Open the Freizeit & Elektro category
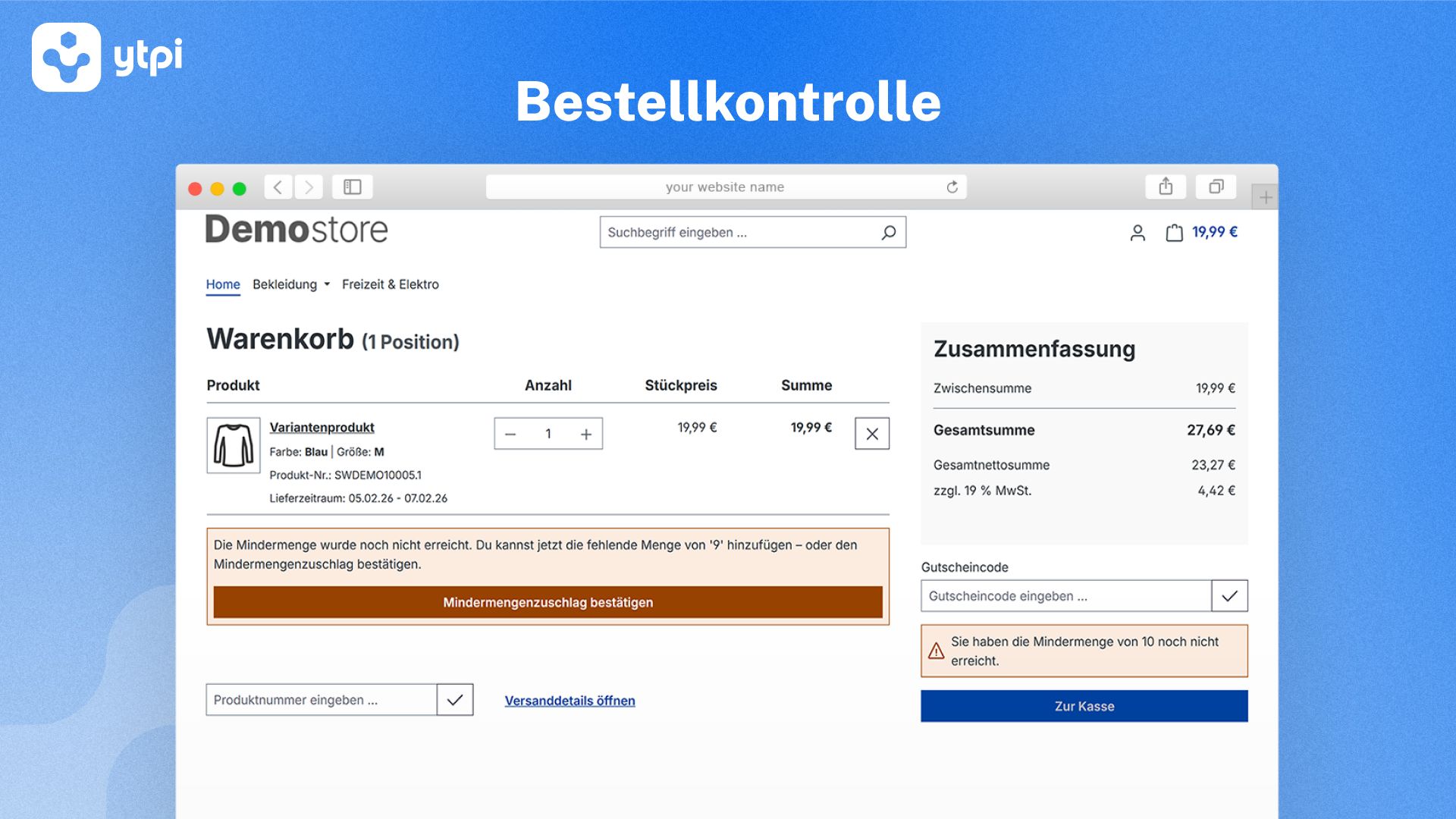 [390, 284]
